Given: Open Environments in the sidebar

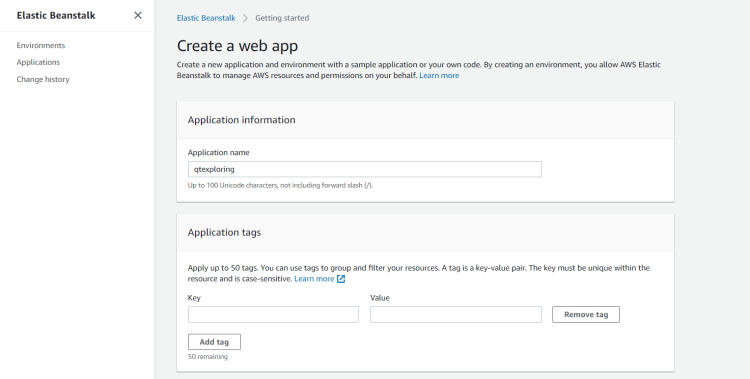Looking at the screenshot, I should tap(41, 45).
